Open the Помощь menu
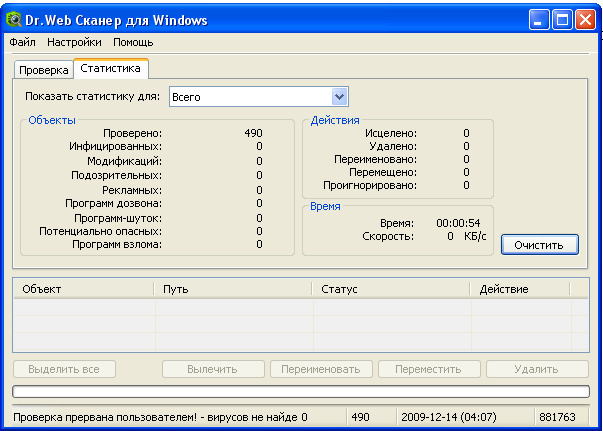This screenshot has height=431, width=603. pyautogui.click(x=133, y=42)
